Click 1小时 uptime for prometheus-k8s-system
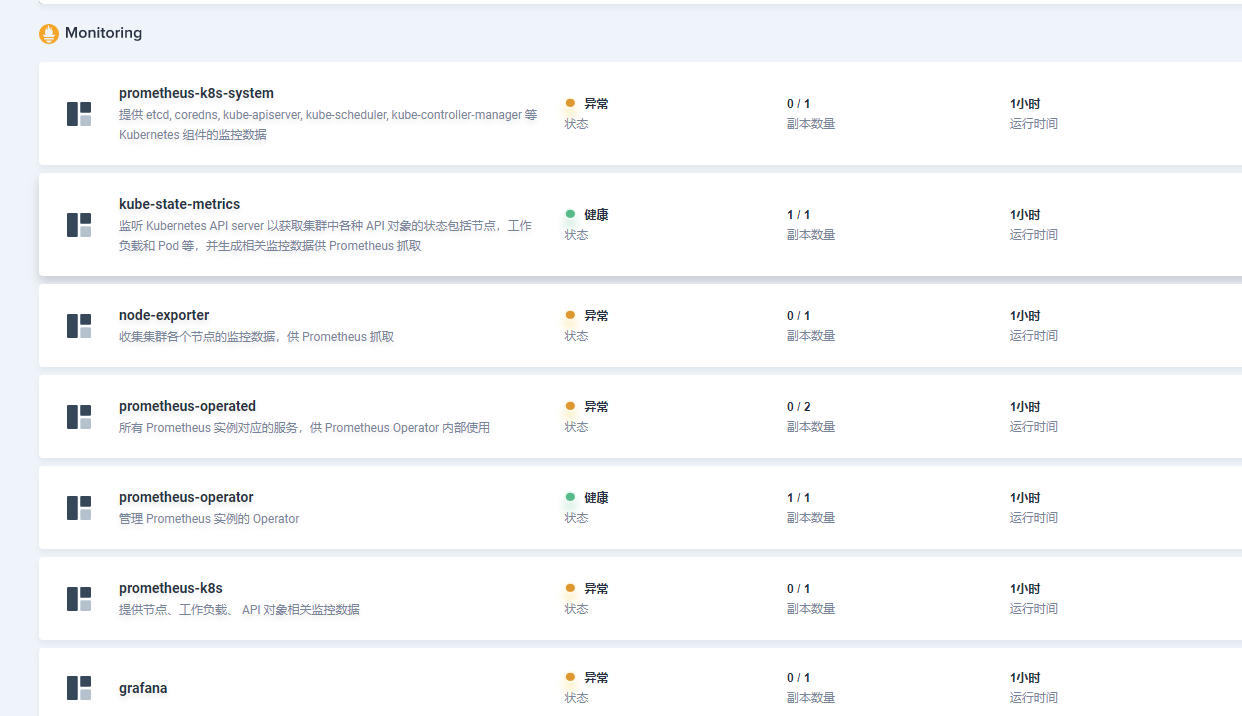This screenshot has height=716, width=1242. tap(1025, 104)
